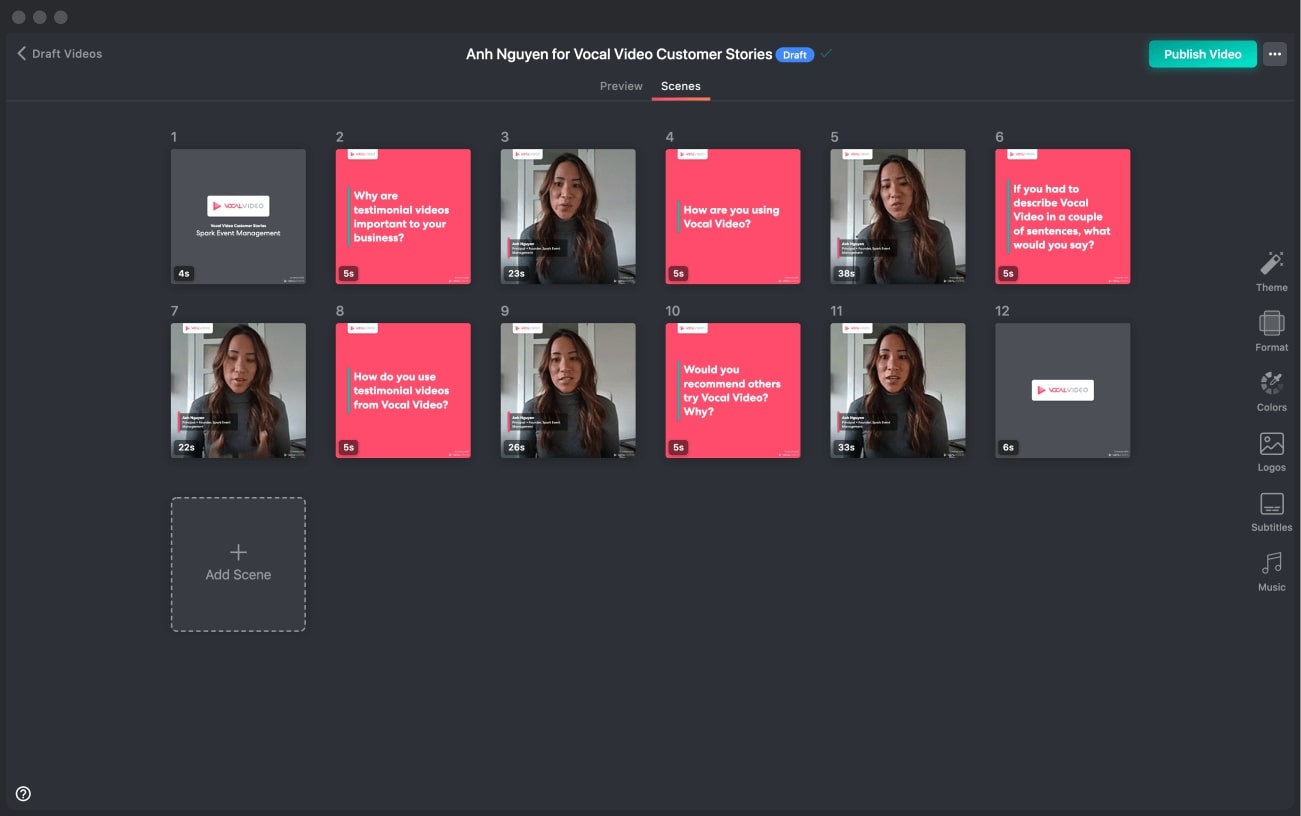Open scene 9 video clip lasting 26s

point(568,391)
